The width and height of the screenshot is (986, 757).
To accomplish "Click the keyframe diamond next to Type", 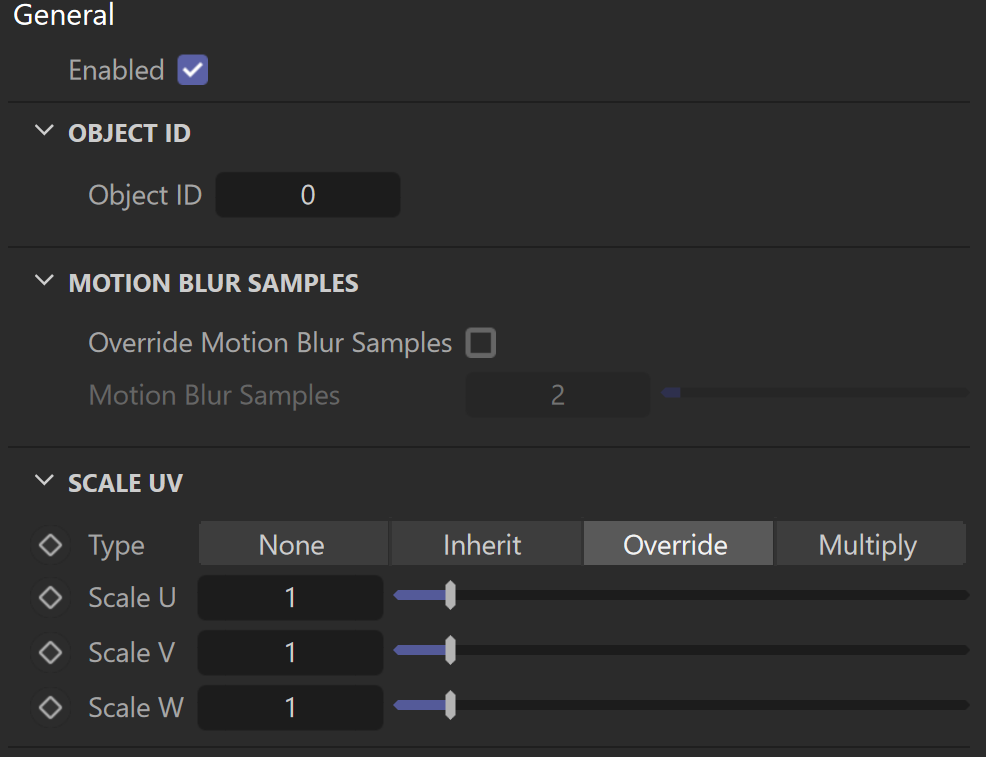I will click(x=50, y=544).
